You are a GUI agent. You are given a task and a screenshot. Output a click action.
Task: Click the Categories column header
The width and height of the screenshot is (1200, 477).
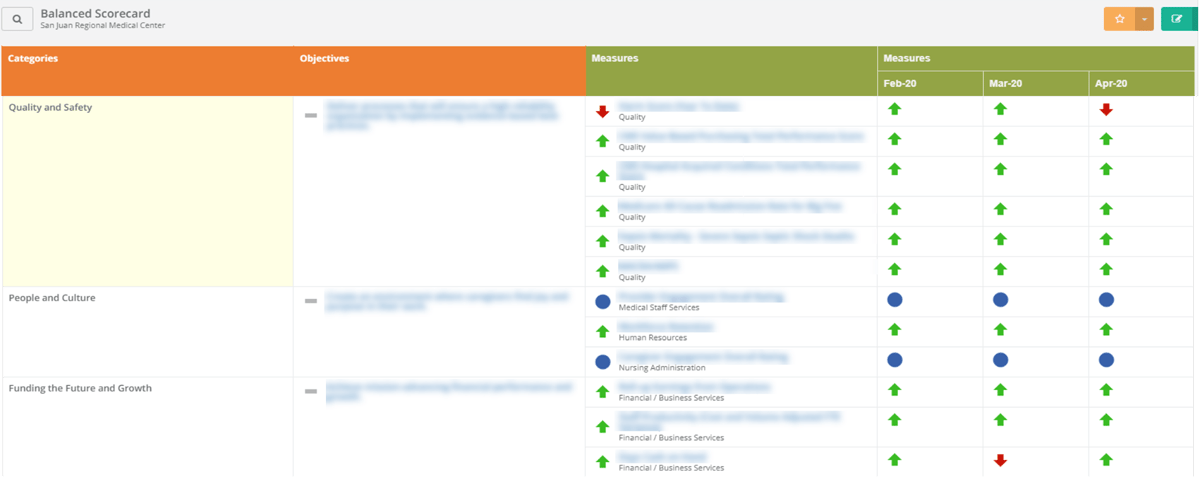pyautogui.click(x=147, y=71)
